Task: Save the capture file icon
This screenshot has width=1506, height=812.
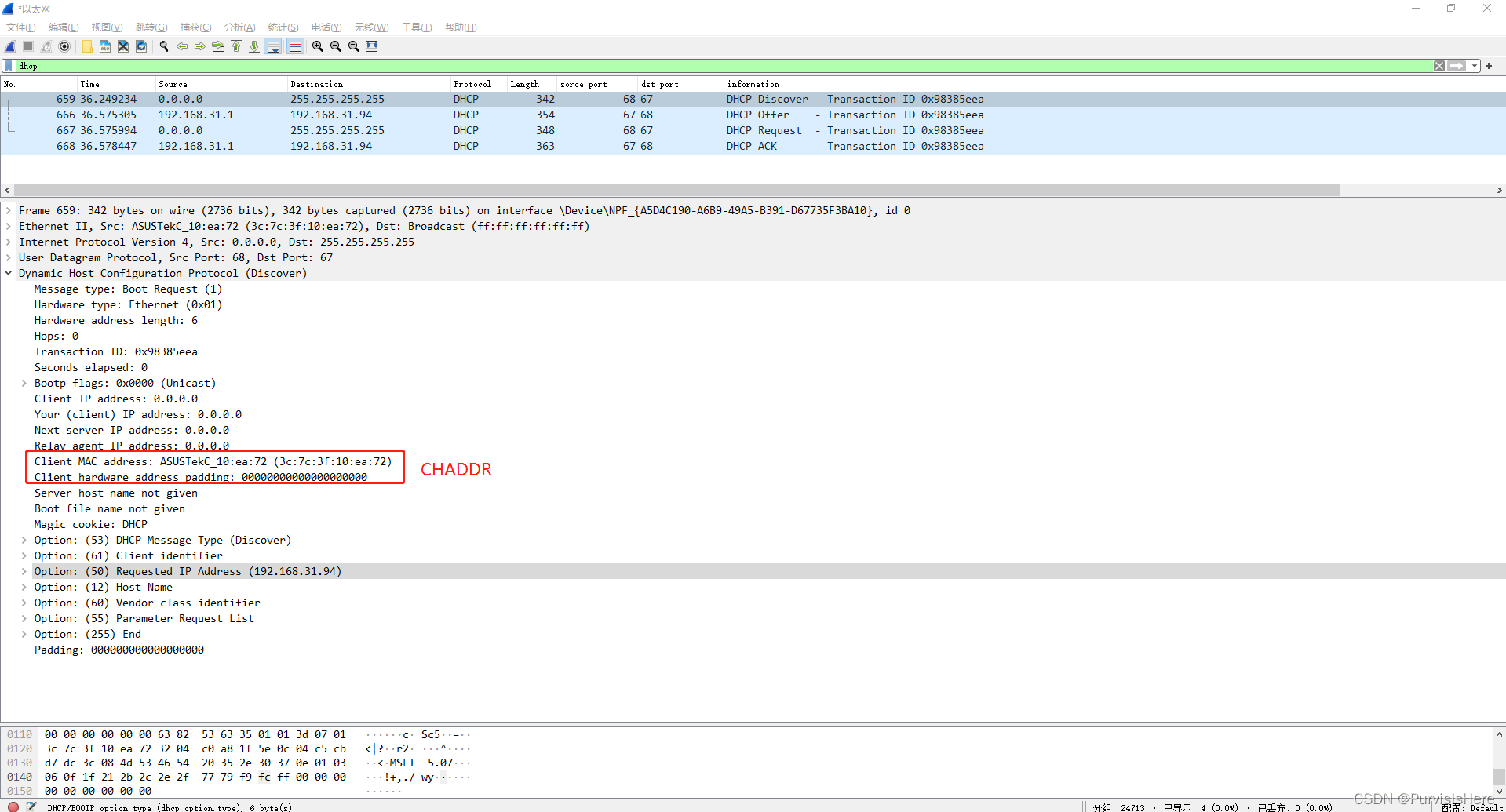Action: click(x=105, y=47)
